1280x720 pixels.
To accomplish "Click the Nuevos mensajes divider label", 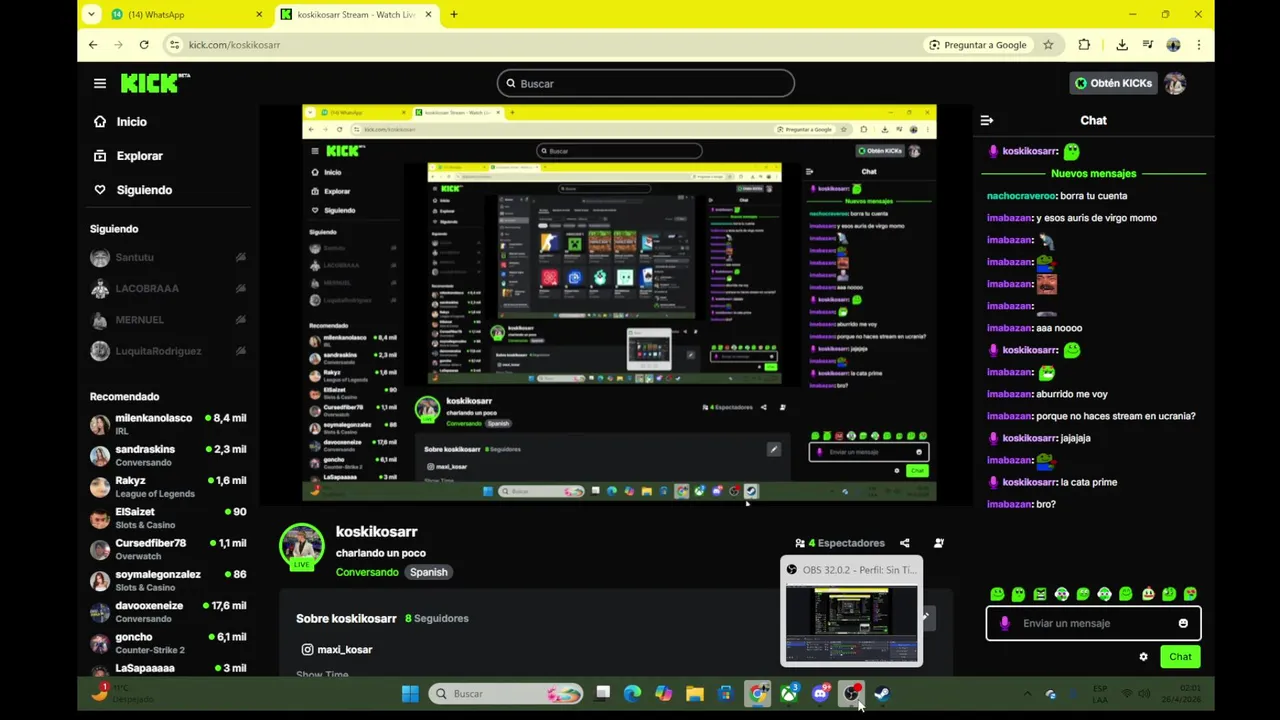I will click(1093, 173).
